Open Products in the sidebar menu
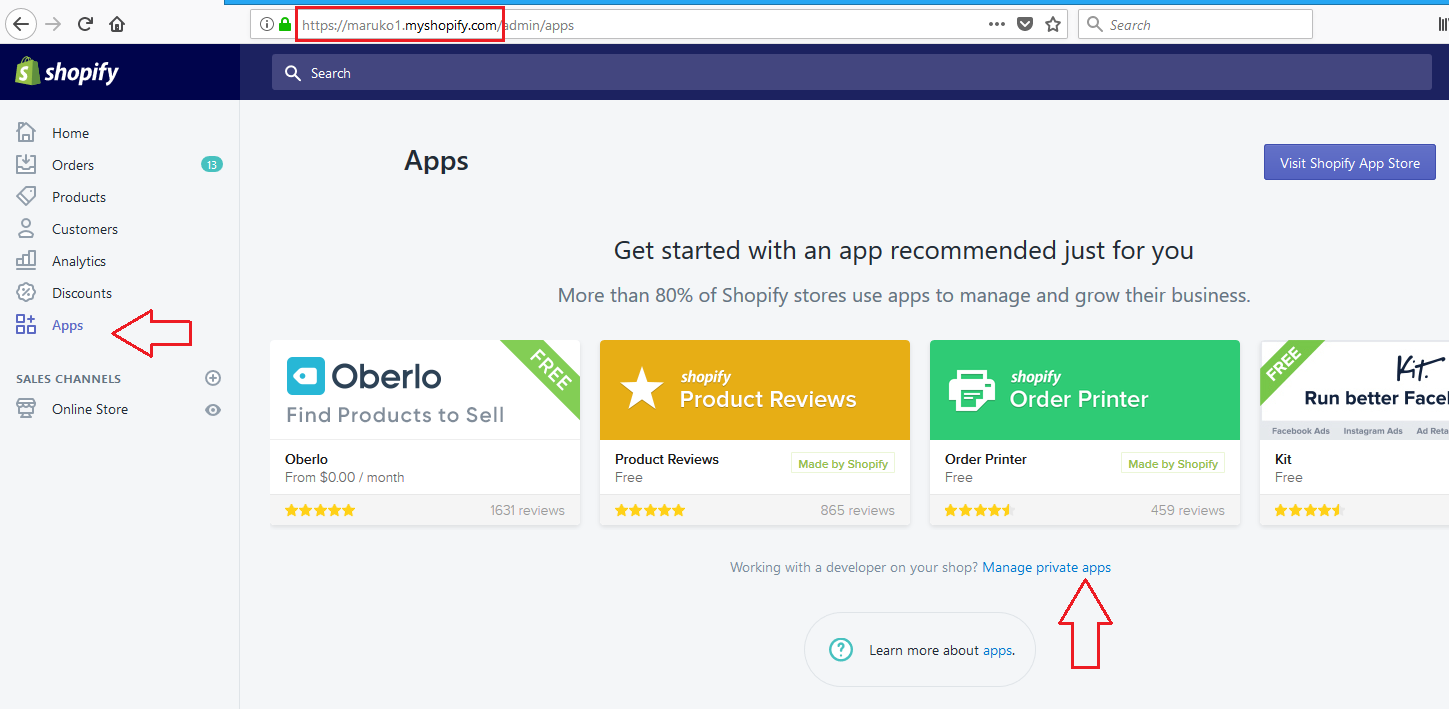The image size is (1449, 709). 79,197
